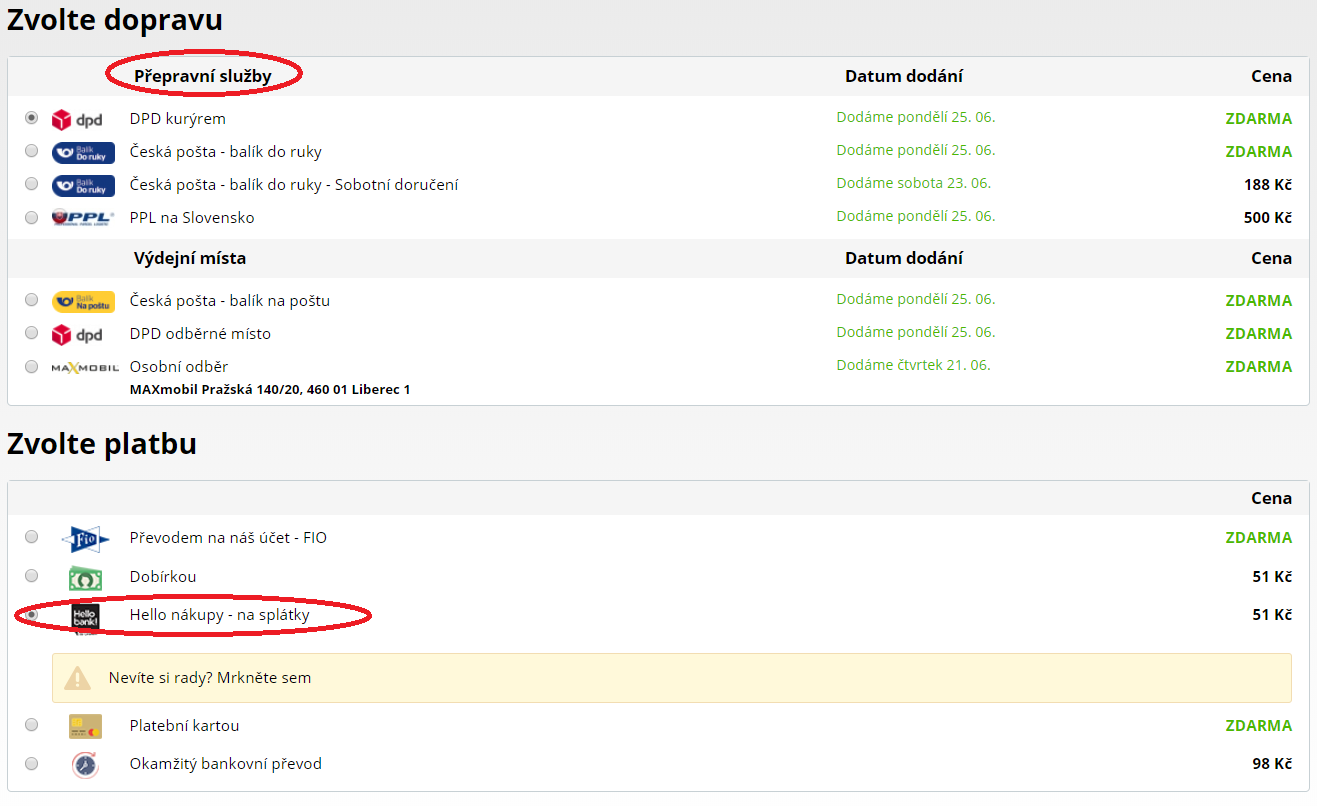
Task: Click the 'Okamžitý bankovní převod' label
Action: click(x=226, y=765)
